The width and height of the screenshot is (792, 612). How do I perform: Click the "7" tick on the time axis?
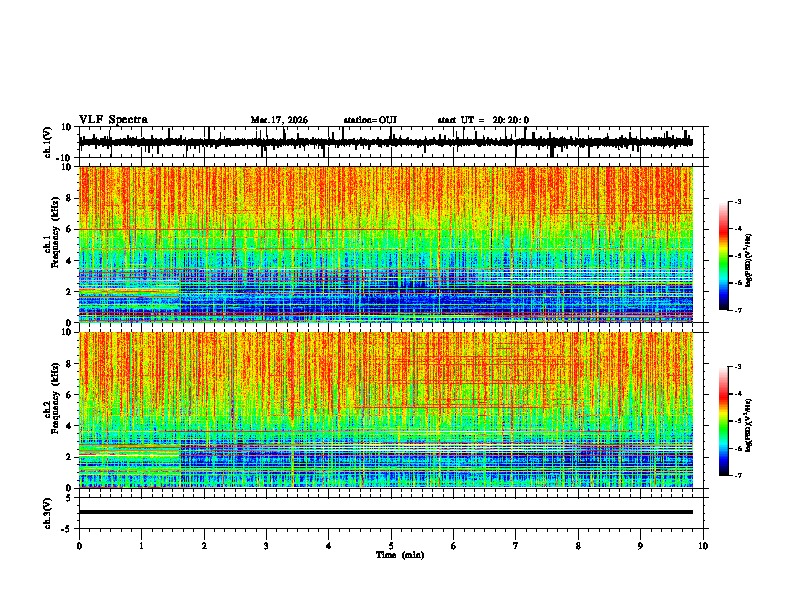[x=516, y=546]
